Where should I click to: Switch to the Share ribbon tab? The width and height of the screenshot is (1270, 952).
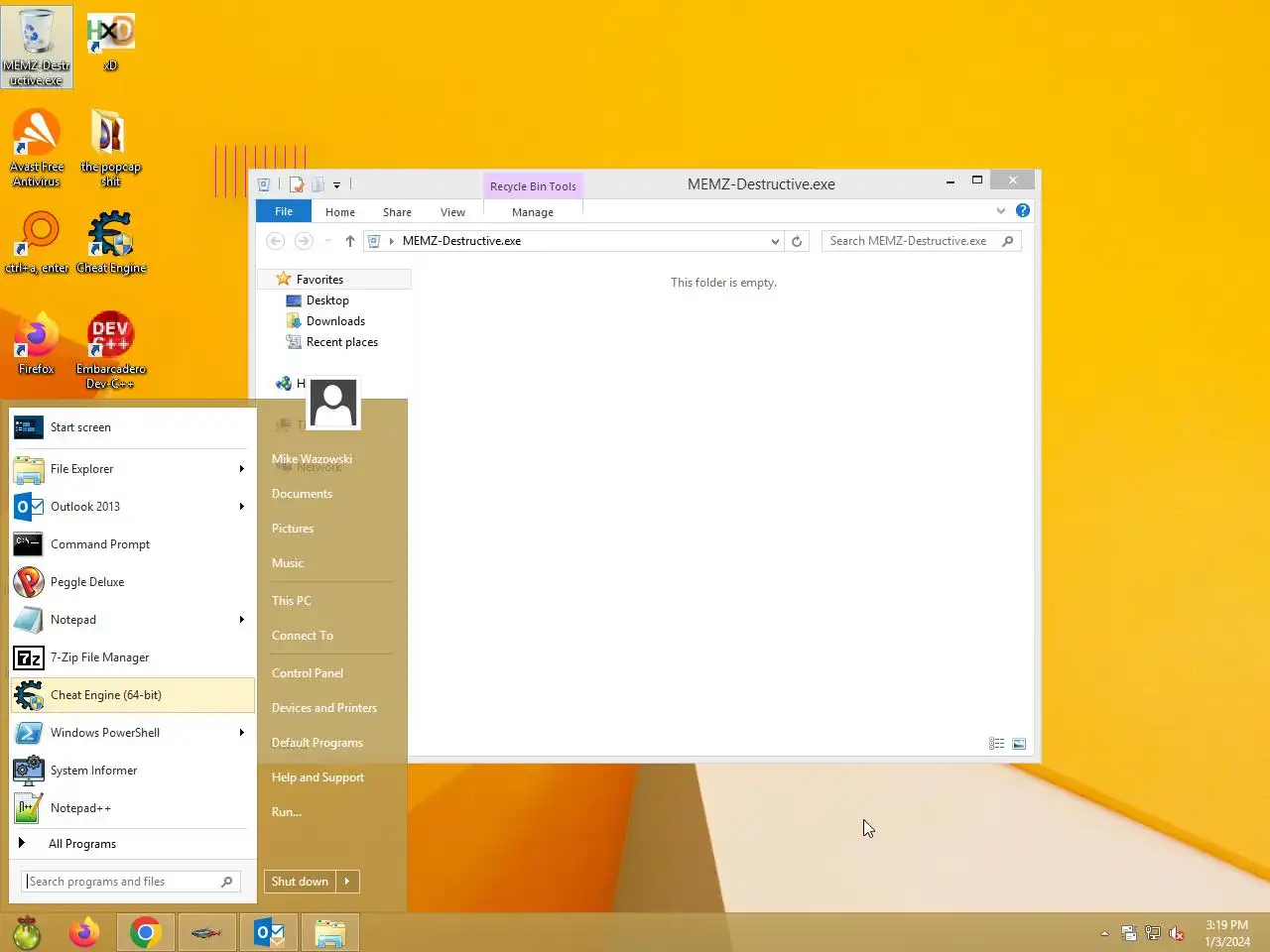[x=397, y=212]
